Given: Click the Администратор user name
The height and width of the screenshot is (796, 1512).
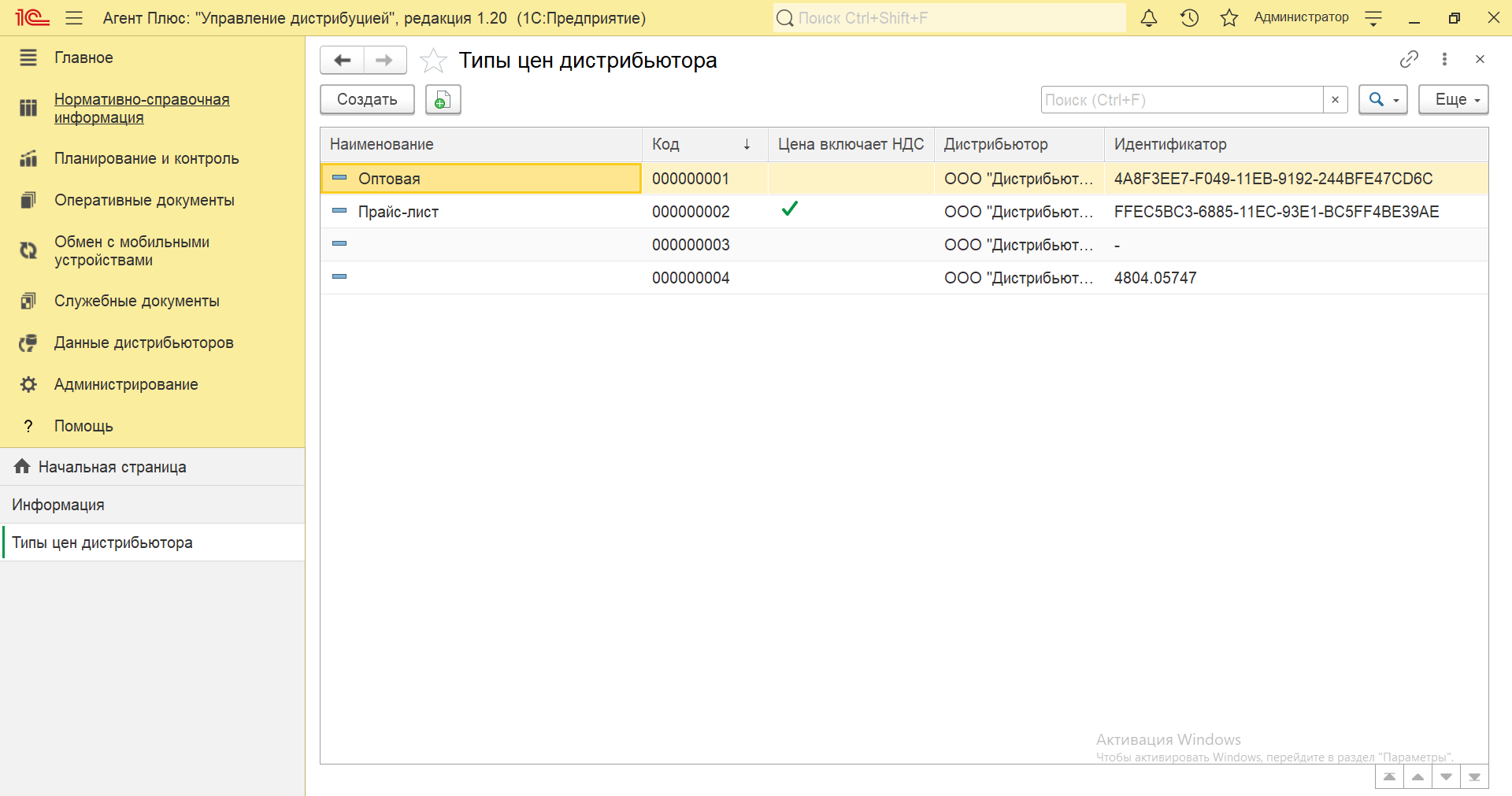Looking at the screenshot, I should click(1301, 17).
